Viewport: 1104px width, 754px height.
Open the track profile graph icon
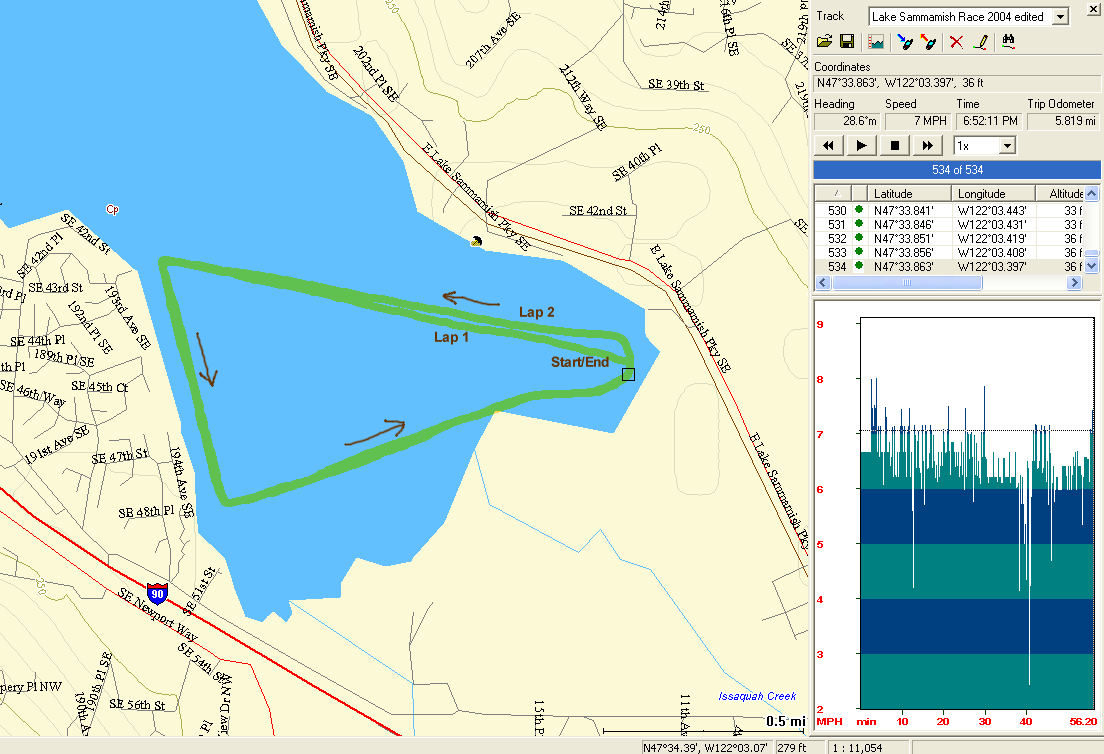876,42
